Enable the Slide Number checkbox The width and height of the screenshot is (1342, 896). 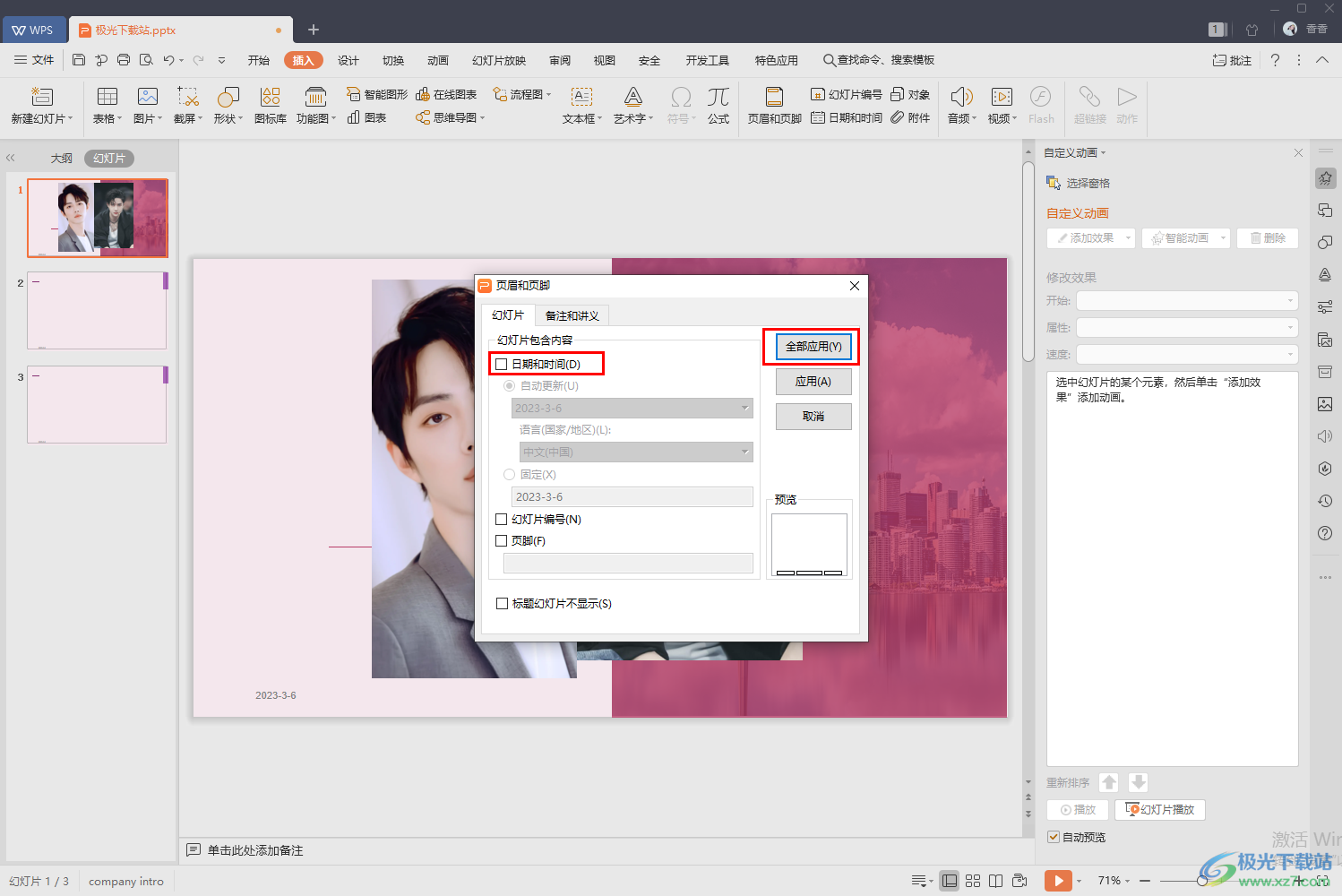point(502,519)
